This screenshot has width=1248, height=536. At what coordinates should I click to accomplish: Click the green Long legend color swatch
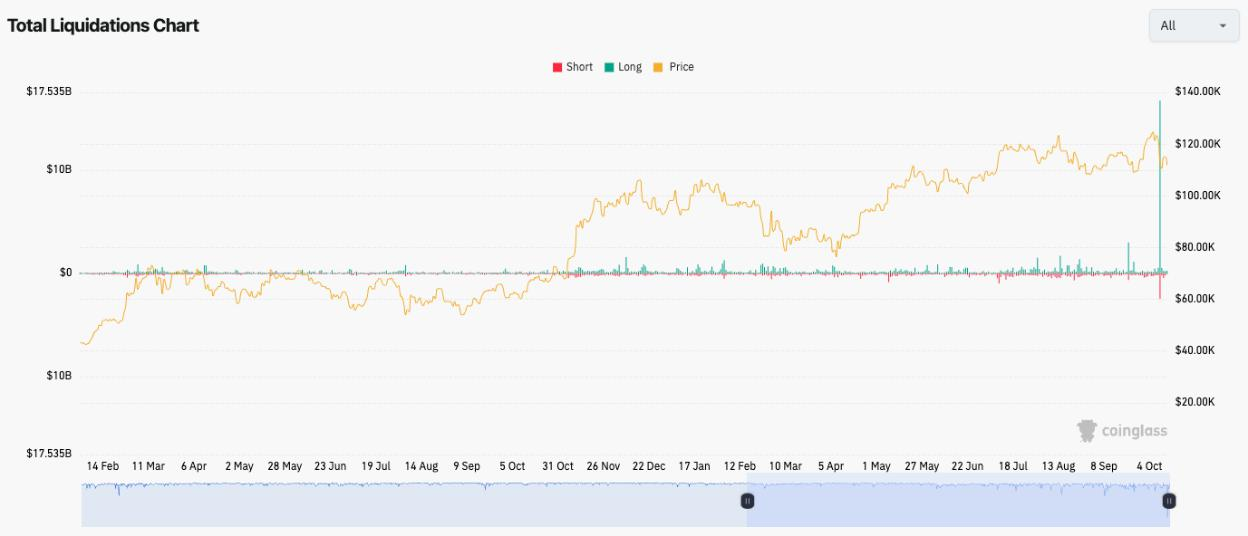click(x=609, y=67)
